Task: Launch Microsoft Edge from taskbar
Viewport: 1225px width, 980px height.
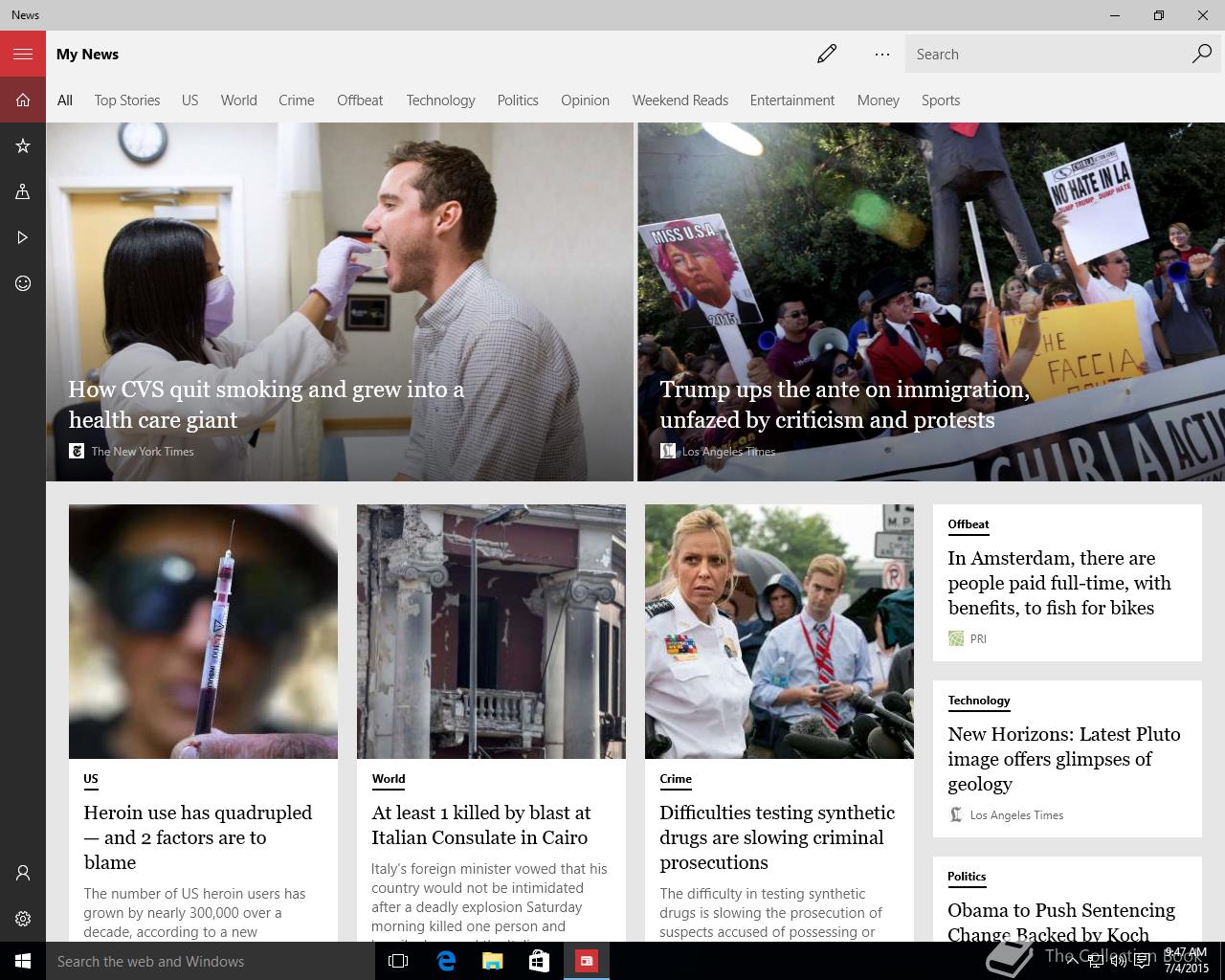Action: pos(445,961)
